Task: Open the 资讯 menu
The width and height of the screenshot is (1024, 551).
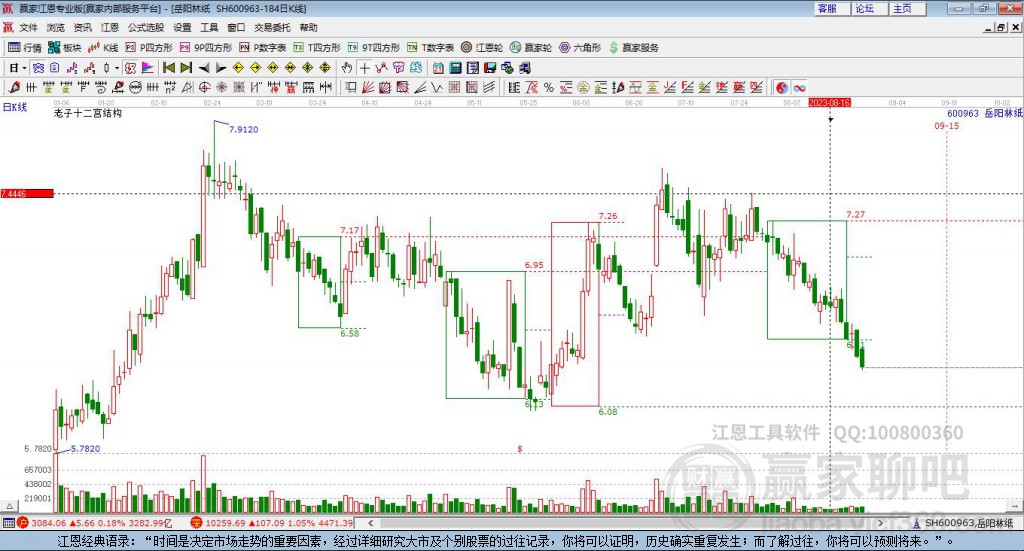Action: pyautogui.click(x=82, y=27)
